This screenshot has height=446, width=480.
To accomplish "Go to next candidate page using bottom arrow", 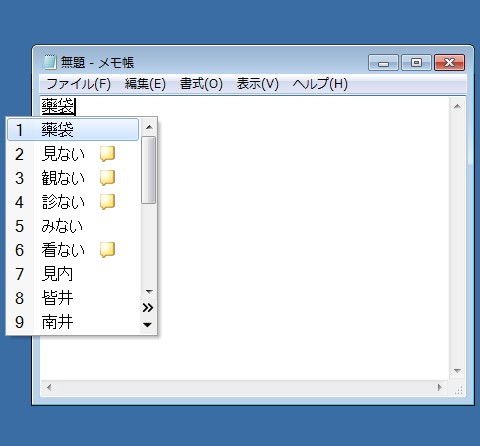I will tap(148, 324).
